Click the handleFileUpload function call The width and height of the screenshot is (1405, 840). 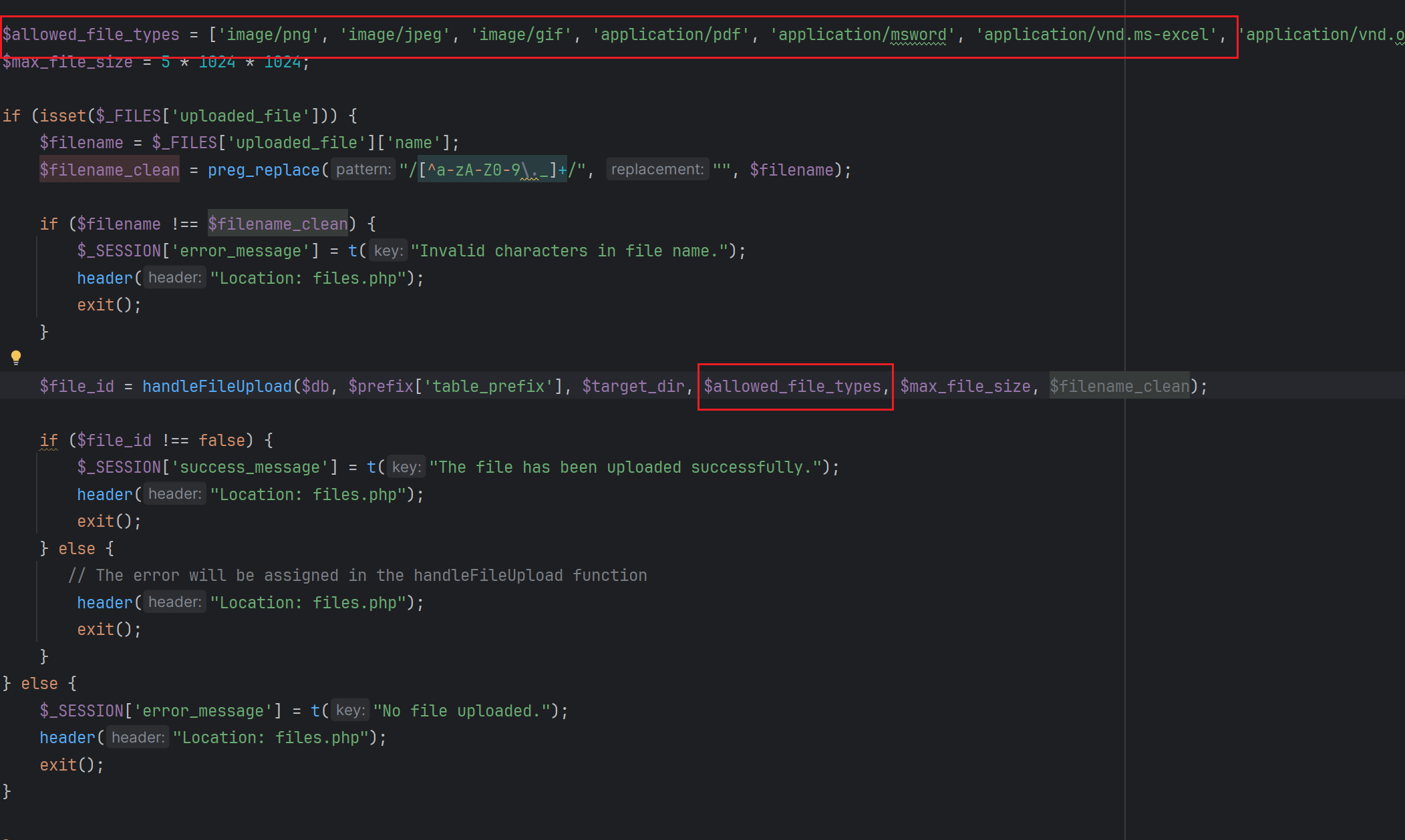tap(216, 387)
